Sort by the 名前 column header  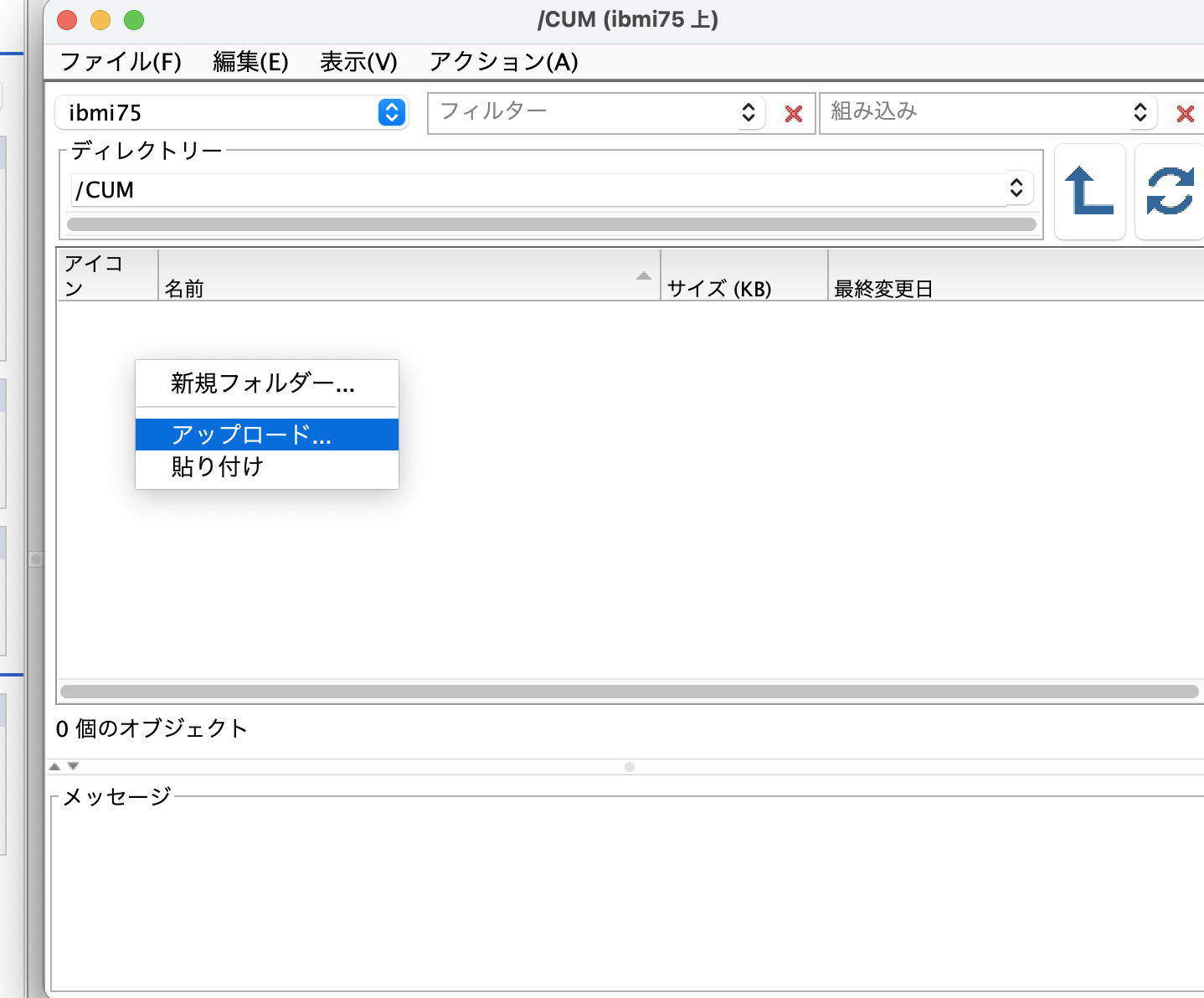point(409,275)
